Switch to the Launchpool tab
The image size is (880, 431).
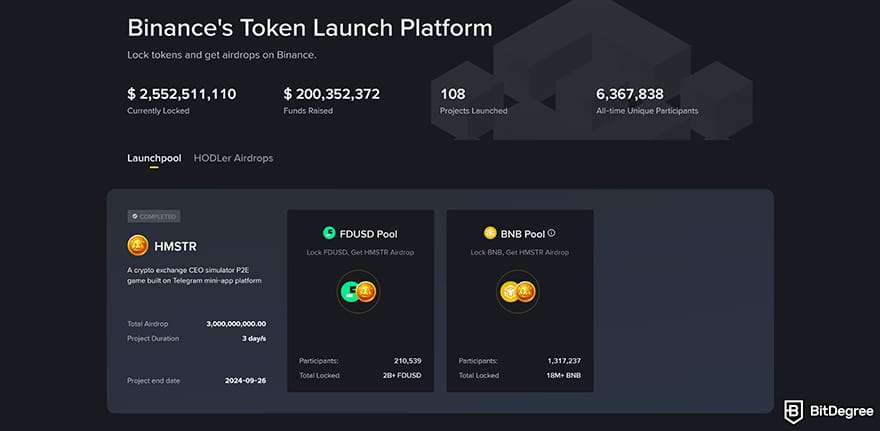pyautogui.click(x=154, y=158)
